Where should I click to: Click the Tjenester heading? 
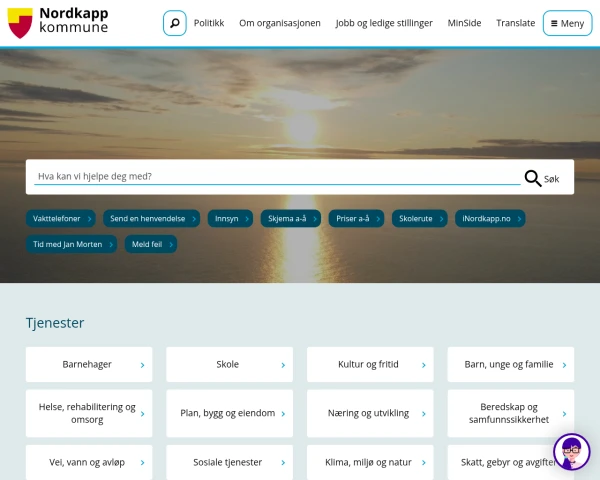coord(55,323)
